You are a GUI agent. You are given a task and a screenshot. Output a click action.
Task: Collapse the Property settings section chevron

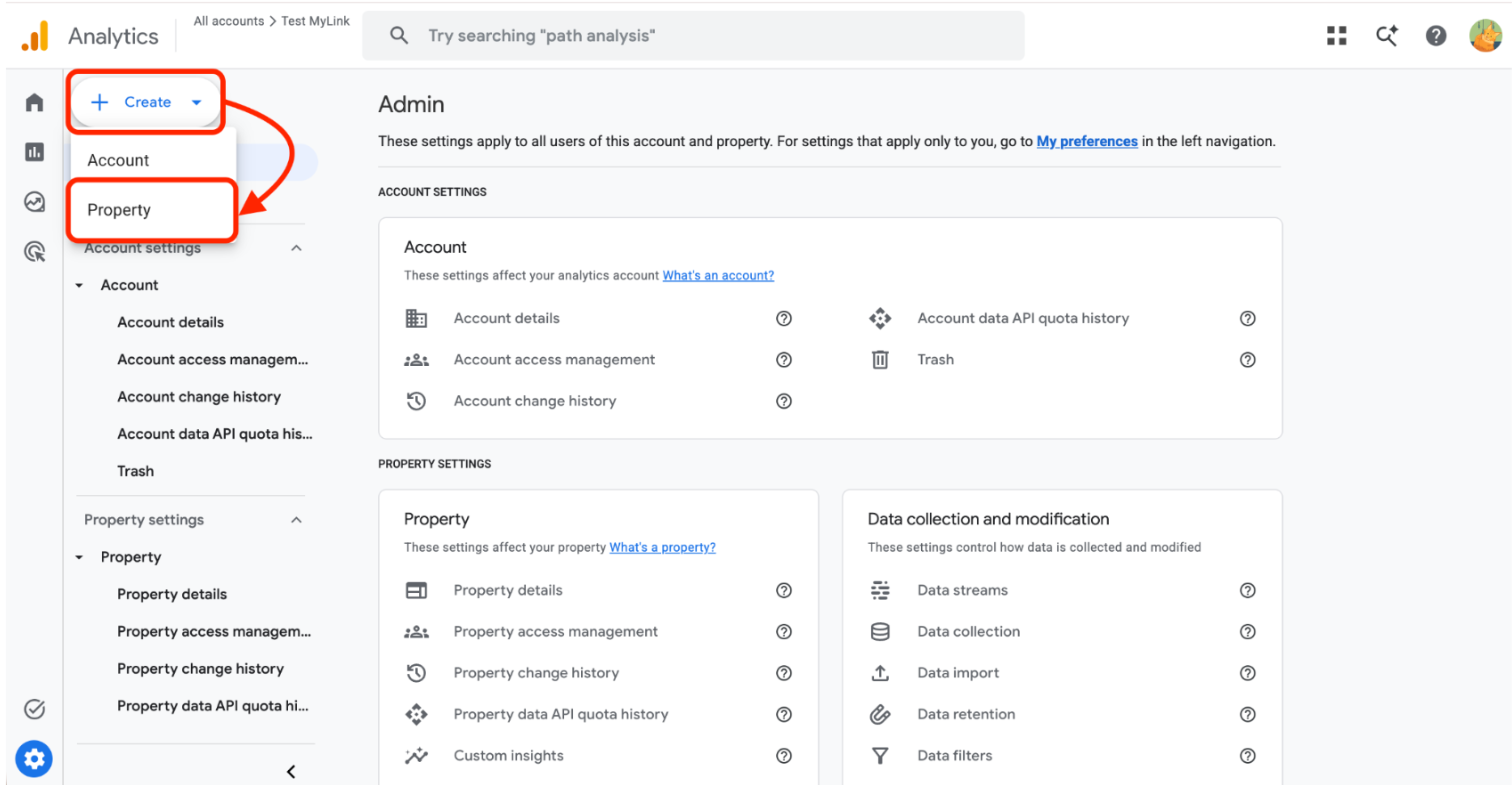296,520
